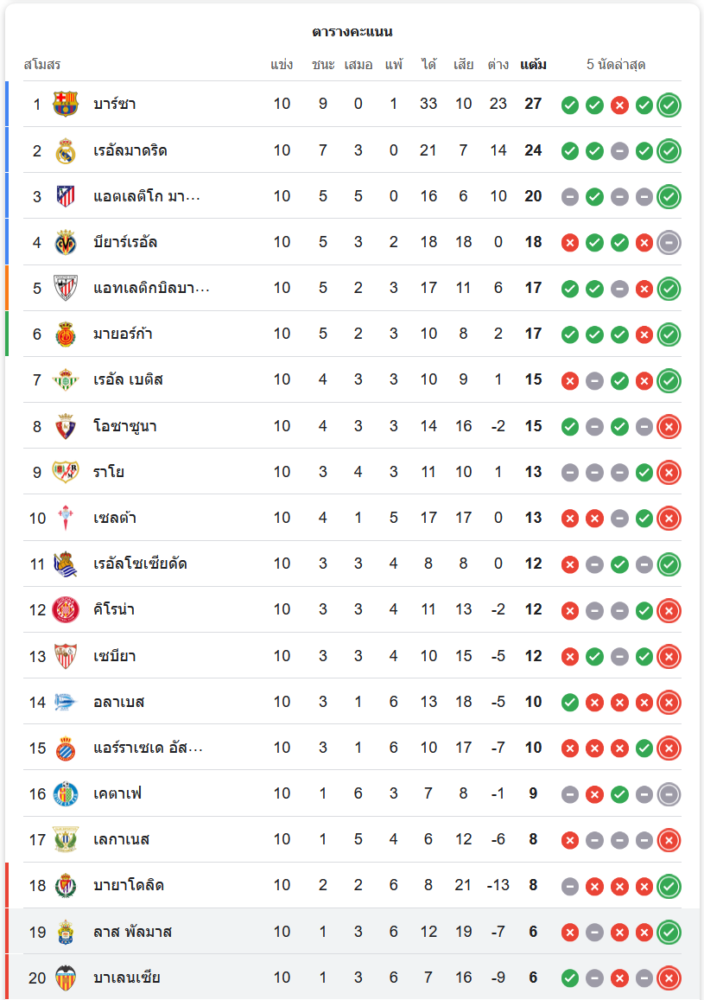
Task: Select the มายอร์ก้า team name
Action: click(123, 334)
